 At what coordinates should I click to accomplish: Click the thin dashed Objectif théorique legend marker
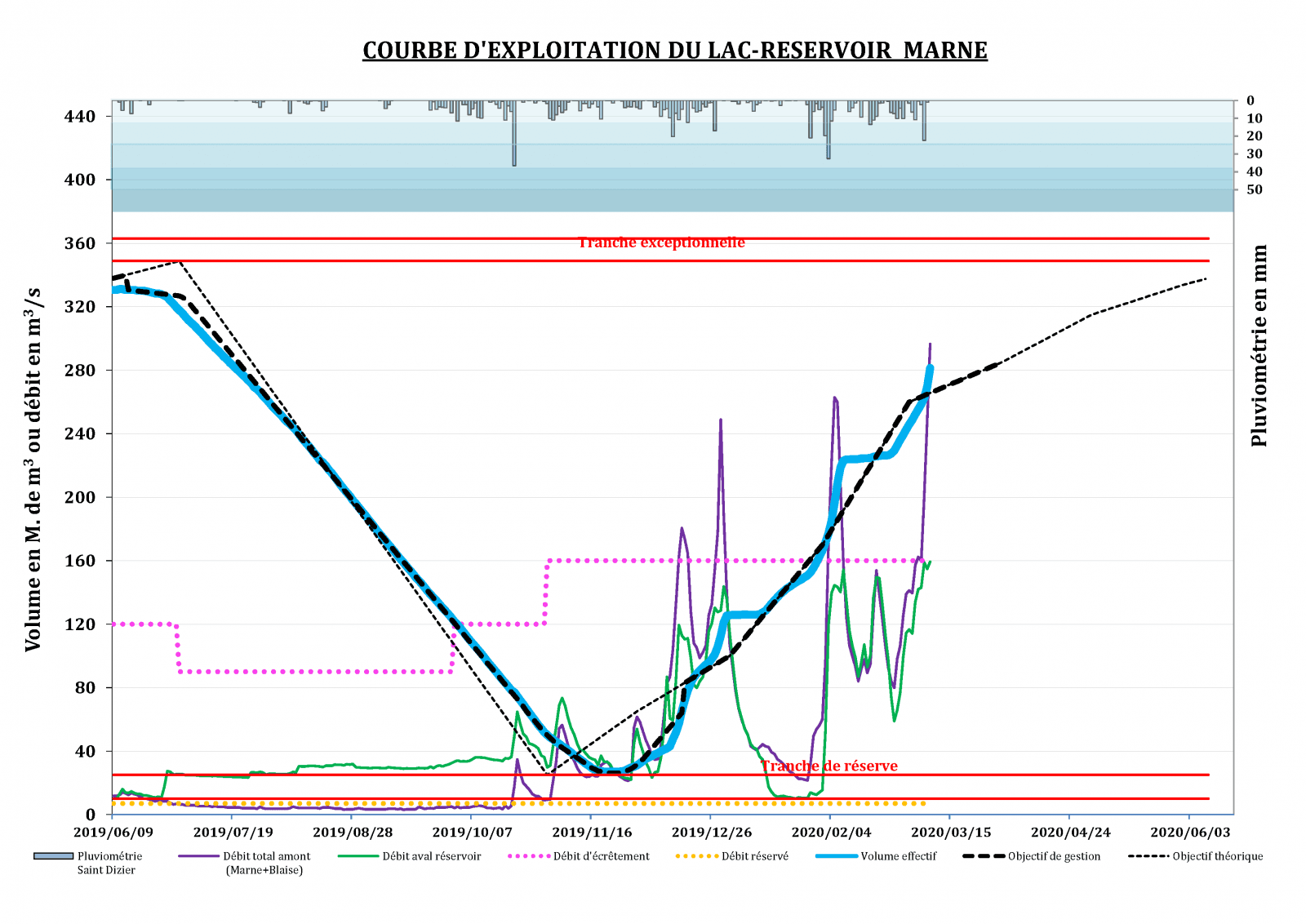pos(1149,856)
